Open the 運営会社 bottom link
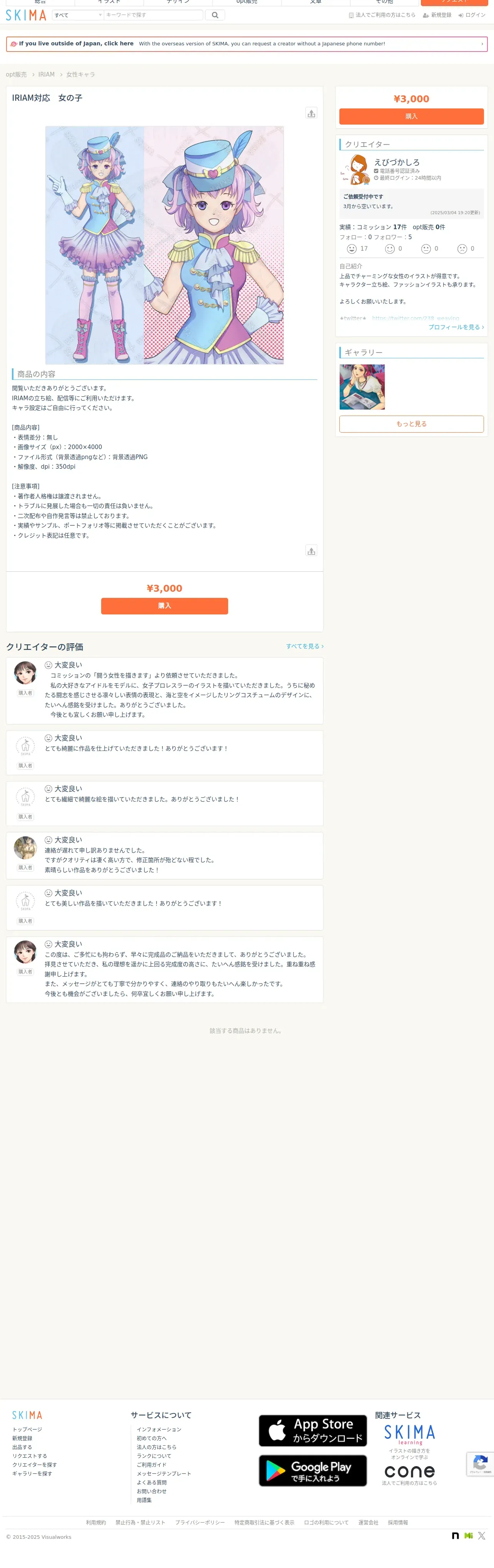Viewport: 494px width, 1568px height. pos(368,1522)
